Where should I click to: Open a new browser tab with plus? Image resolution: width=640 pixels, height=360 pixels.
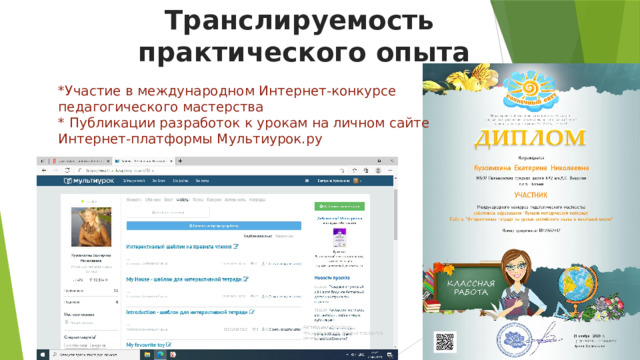[x=180, y=161]
